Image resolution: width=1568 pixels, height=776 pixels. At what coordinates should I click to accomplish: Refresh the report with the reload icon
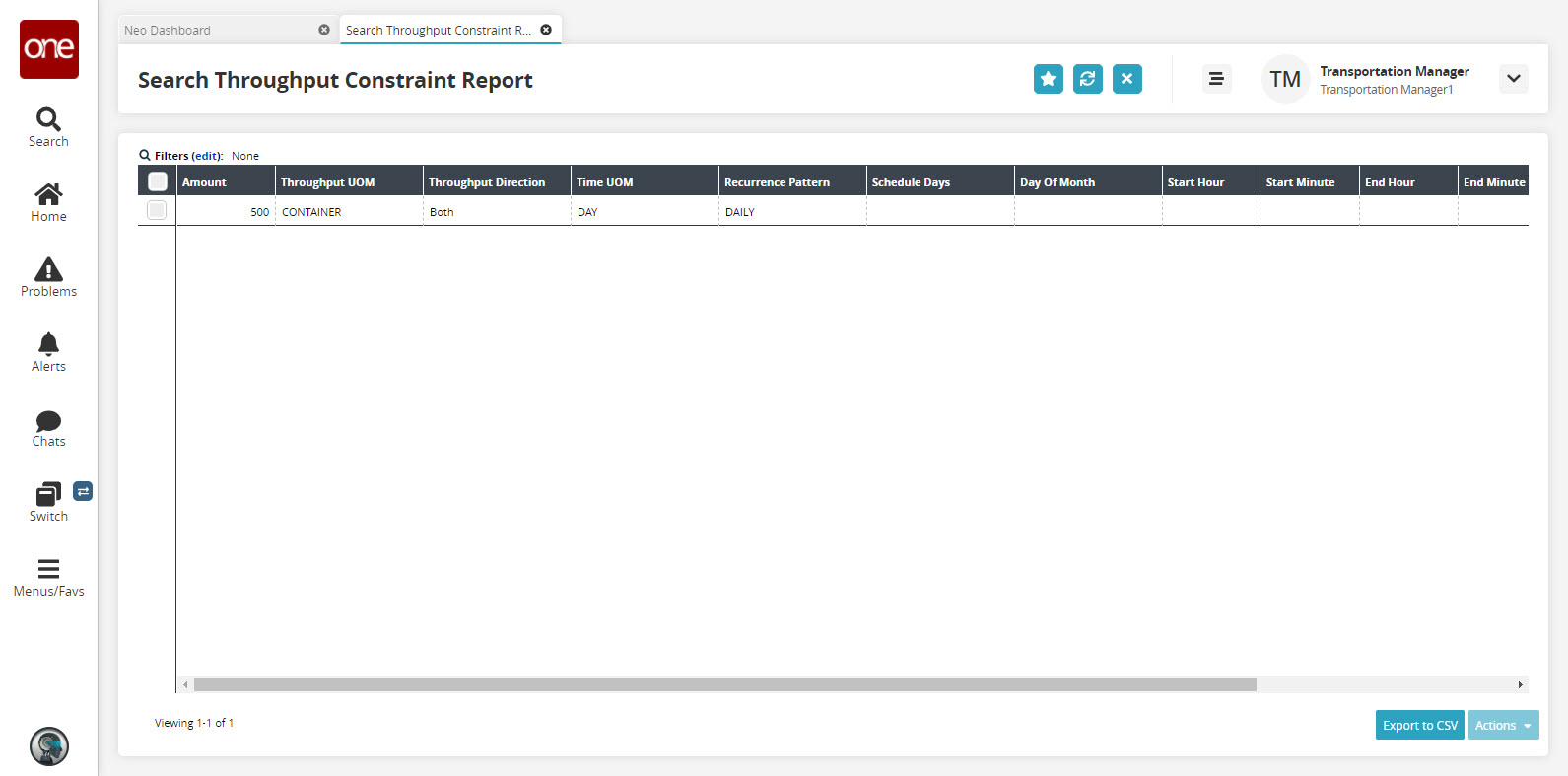(x=1088, y=79)
